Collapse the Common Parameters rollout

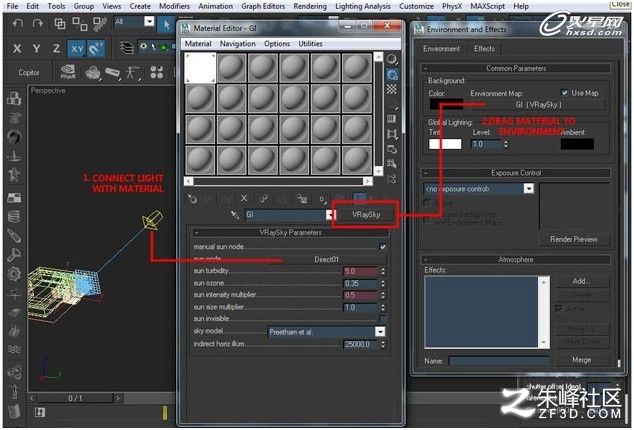(426, 68)
